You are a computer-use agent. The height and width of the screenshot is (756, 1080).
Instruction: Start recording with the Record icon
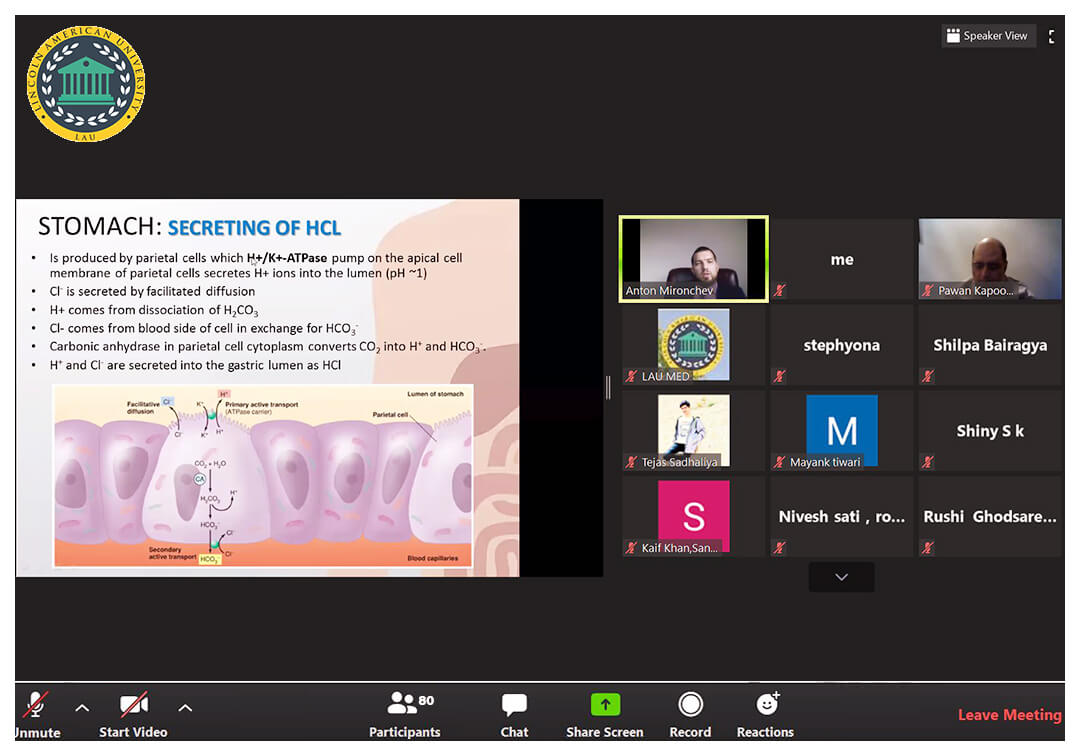tap(690, 704)
